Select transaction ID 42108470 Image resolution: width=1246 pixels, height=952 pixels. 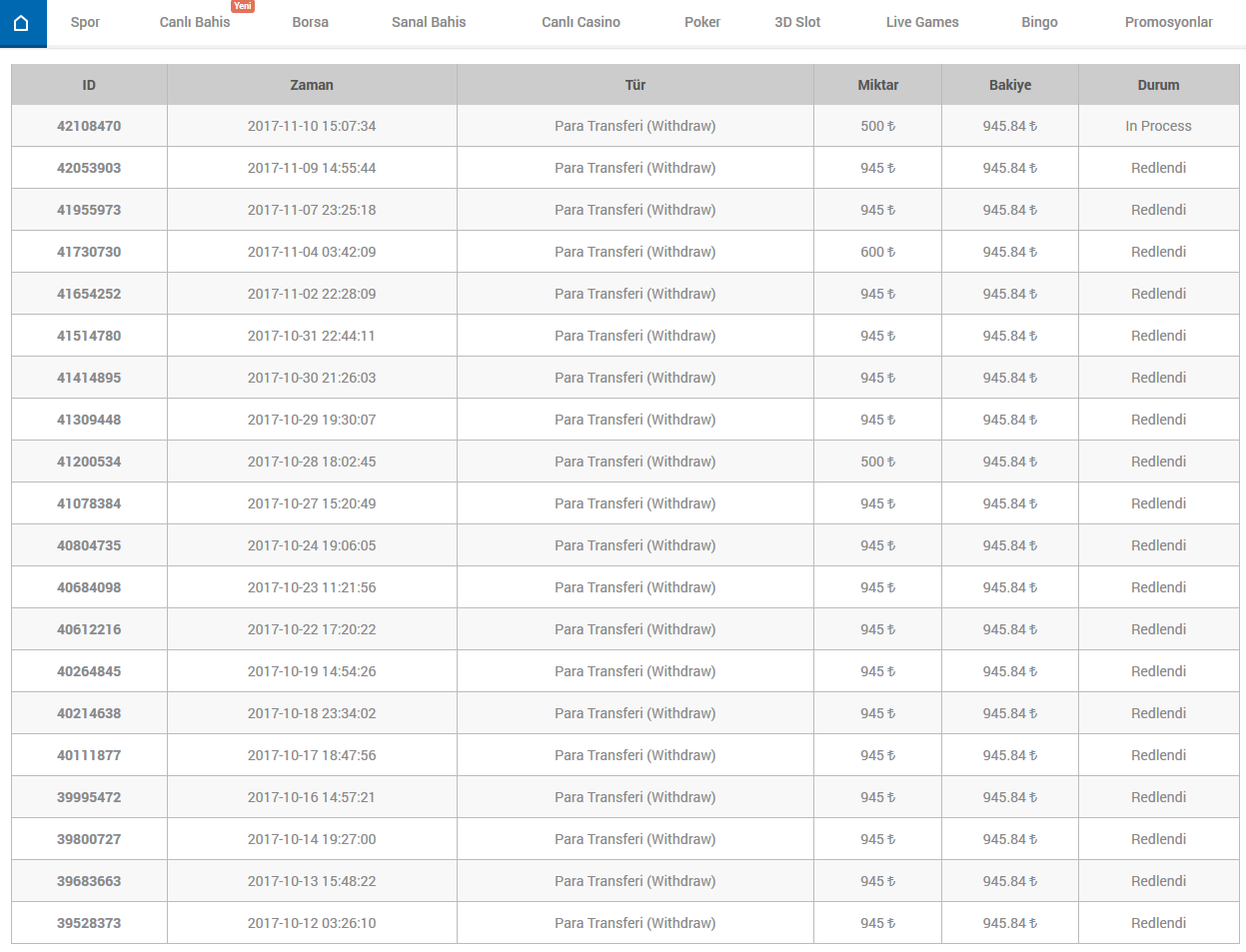point(89,126)
